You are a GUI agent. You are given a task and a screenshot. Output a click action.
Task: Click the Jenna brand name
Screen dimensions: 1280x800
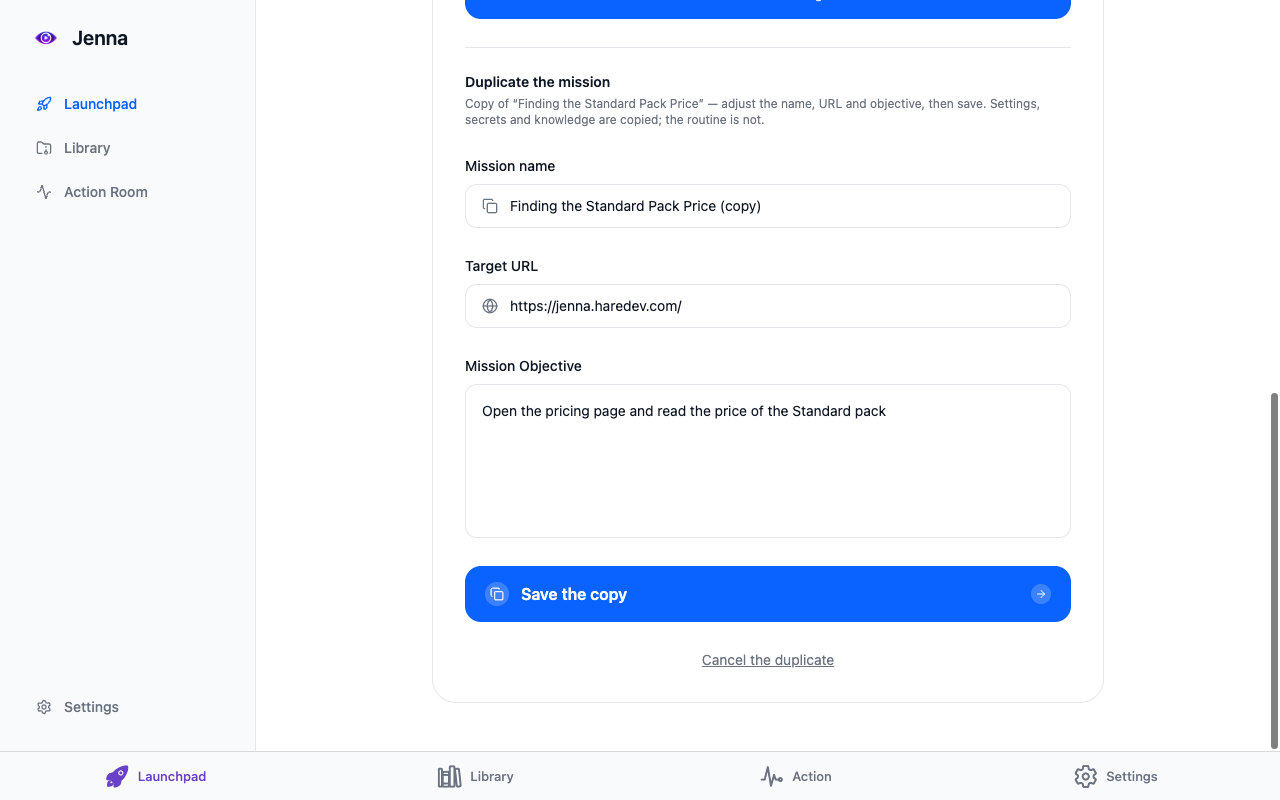pos(100,38)
